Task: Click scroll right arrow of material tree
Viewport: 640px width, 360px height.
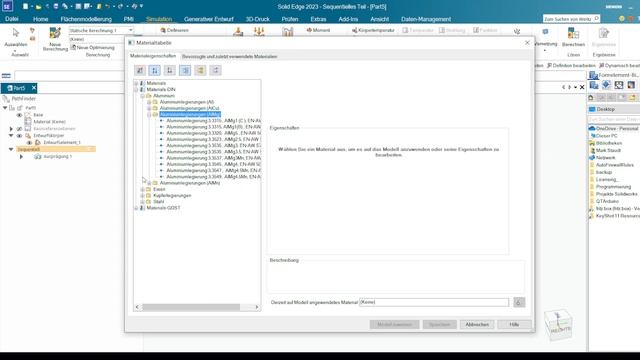Action: [257, 307]
